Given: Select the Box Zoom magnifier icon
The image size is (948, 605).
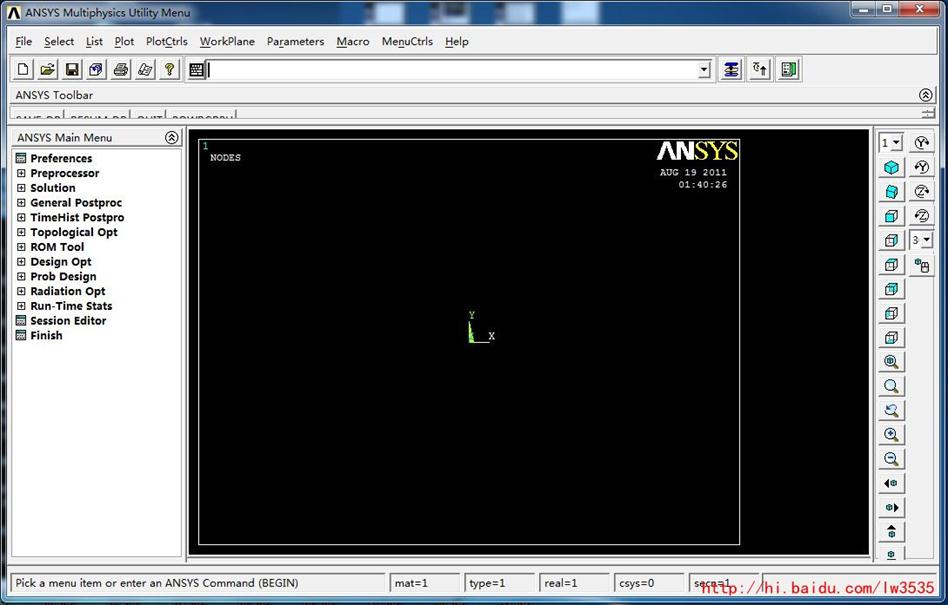Looking at the screenshot, I should pos(891,386).
